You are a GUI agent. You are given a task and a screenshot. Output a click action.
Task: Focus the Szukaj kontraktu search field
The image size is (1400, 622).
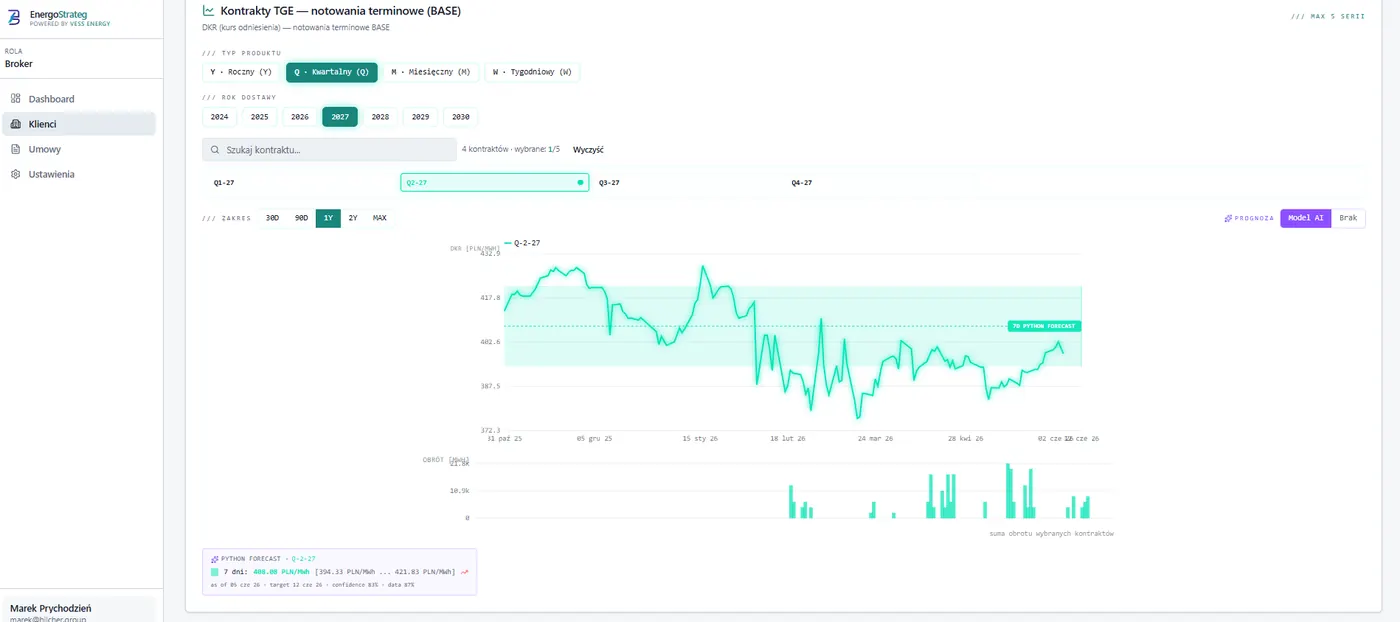329,150
